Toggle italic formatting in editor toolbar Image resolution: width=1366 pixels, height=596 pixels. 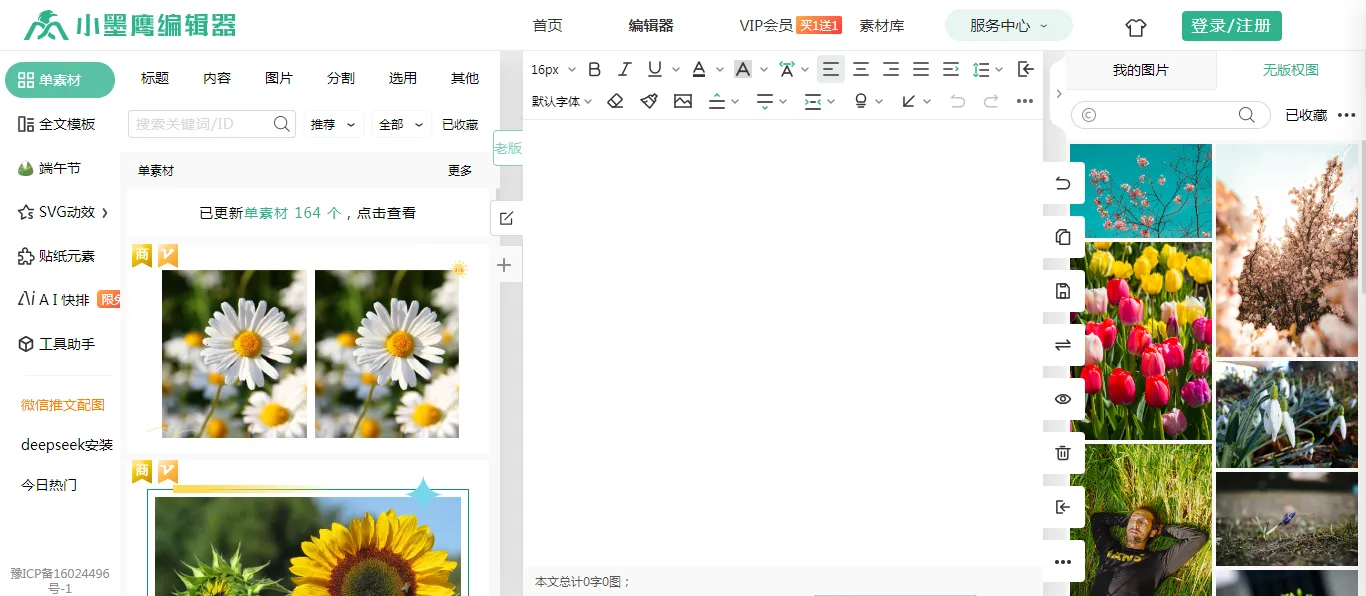pyautogui.click(x=625, y=69)
